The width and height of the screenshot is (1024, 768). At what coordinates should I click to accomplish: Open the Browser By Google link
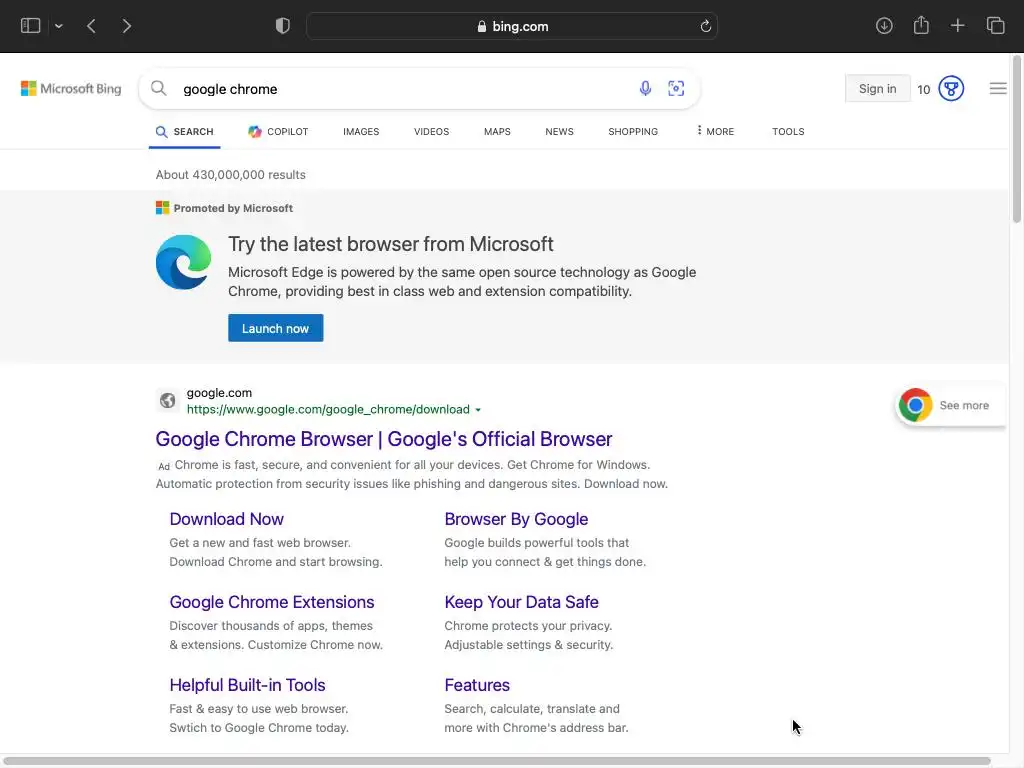point(516,519)
